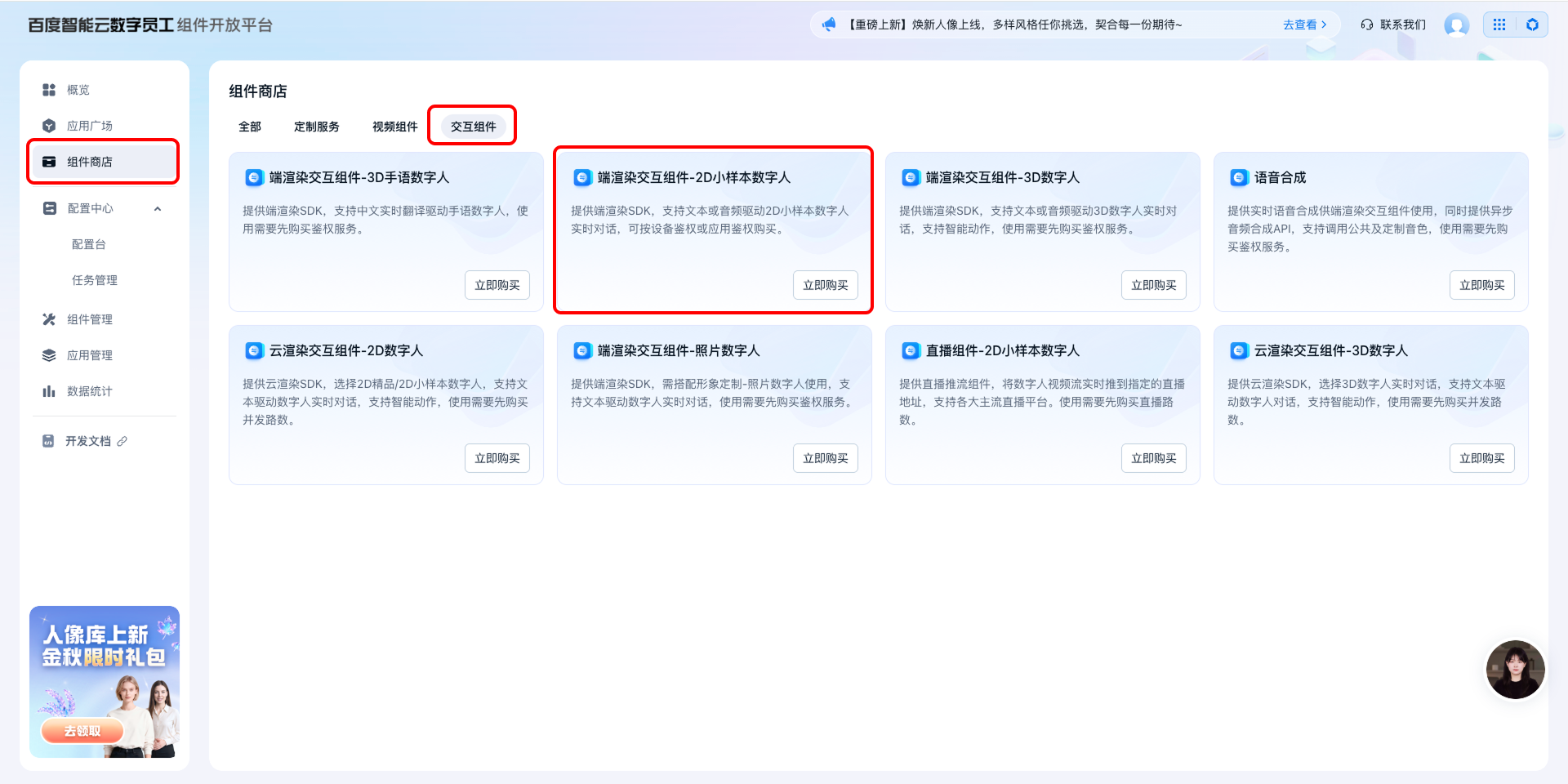This screenshot has height=784, width=1568.
Task: Click the hexagon settings icon top right
Action: tap(1532, 25)
